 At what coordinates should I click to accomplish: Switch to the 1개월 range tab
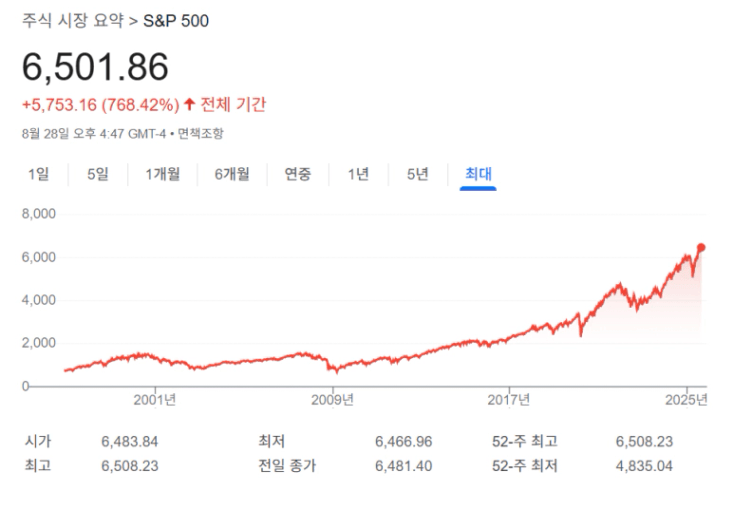tap(162, 174)
